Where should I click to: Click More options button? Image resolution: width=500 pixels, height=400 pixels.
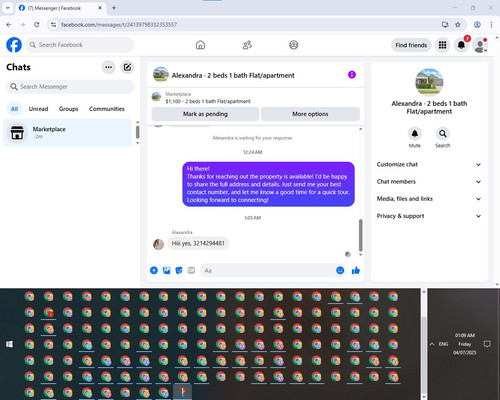[310, 114]
